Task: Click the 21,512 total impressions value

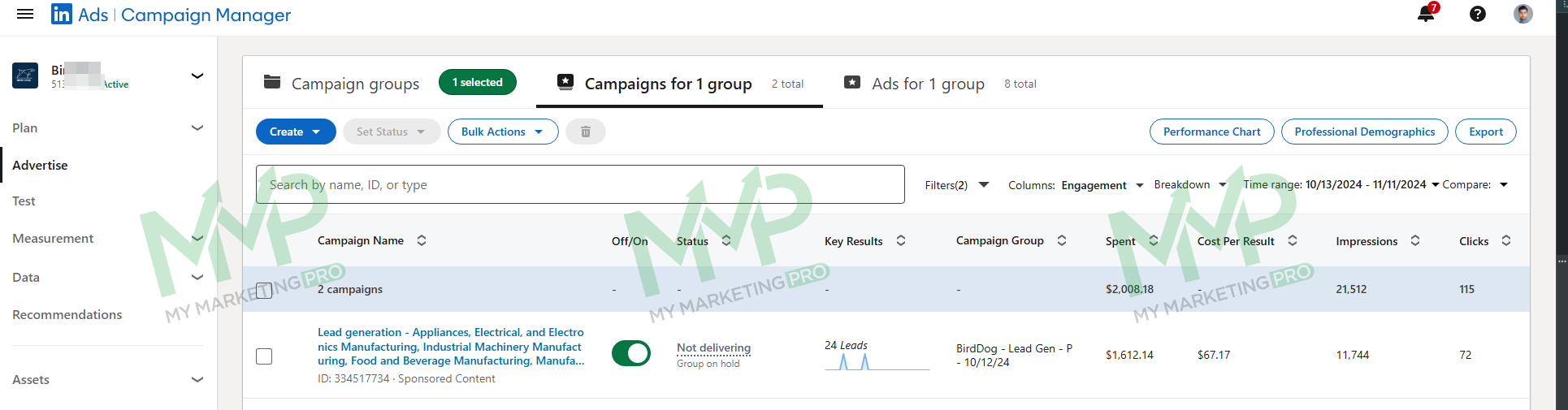Action: pos(1351,289)
